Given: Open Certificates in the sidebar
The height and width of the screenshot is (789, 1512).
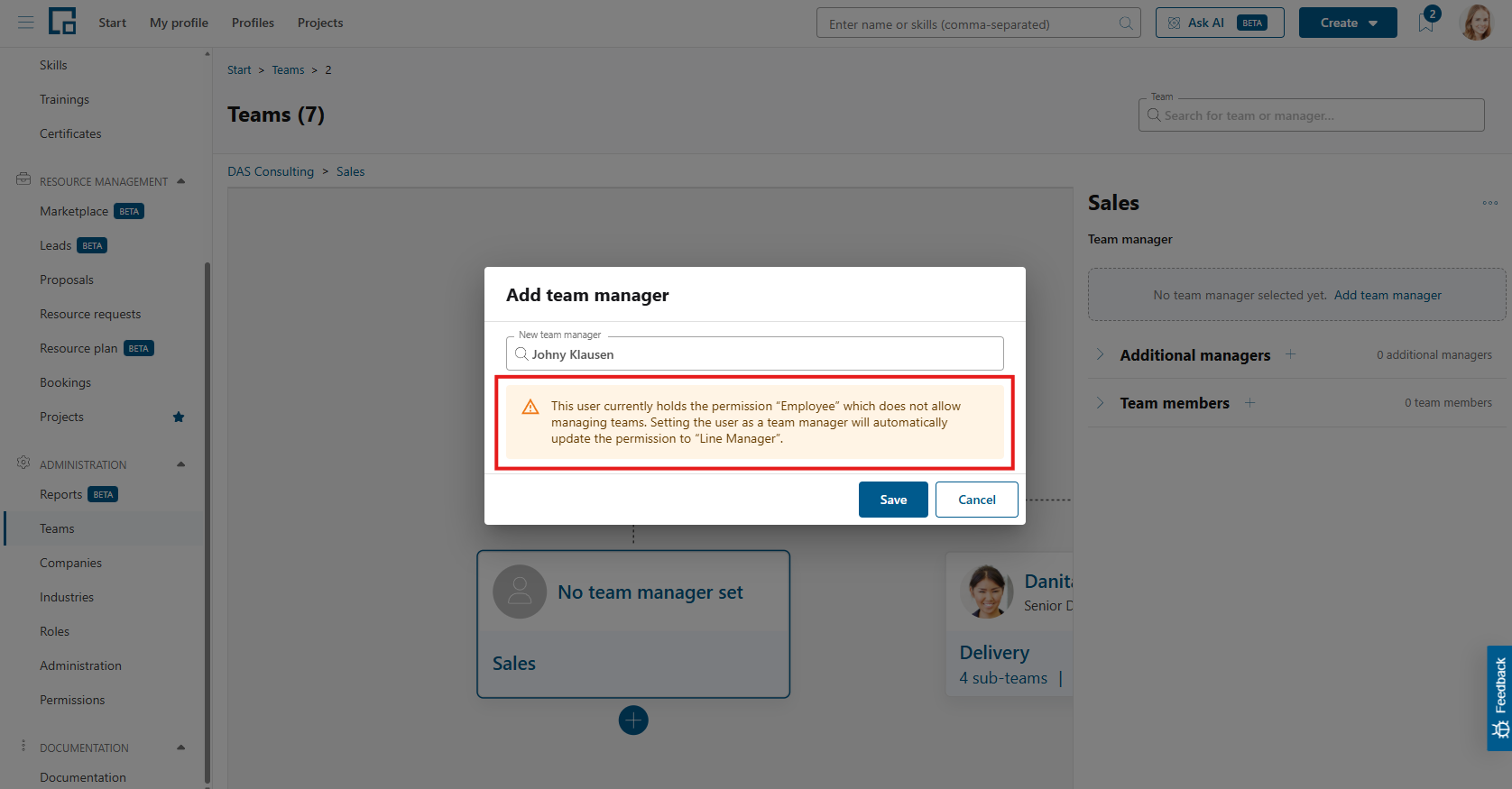Looking at the screenshot, I should [70, 133].
